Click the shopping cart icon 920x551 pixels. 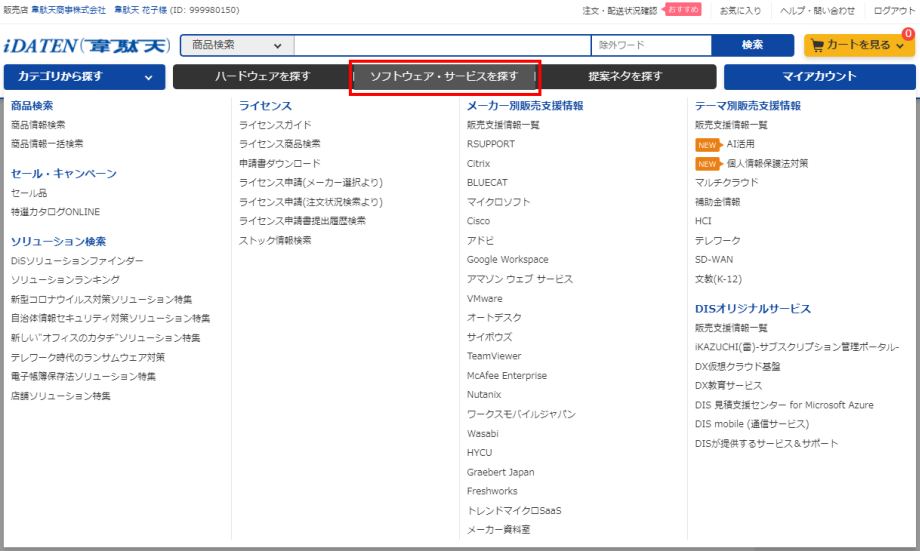coord(818,45)
